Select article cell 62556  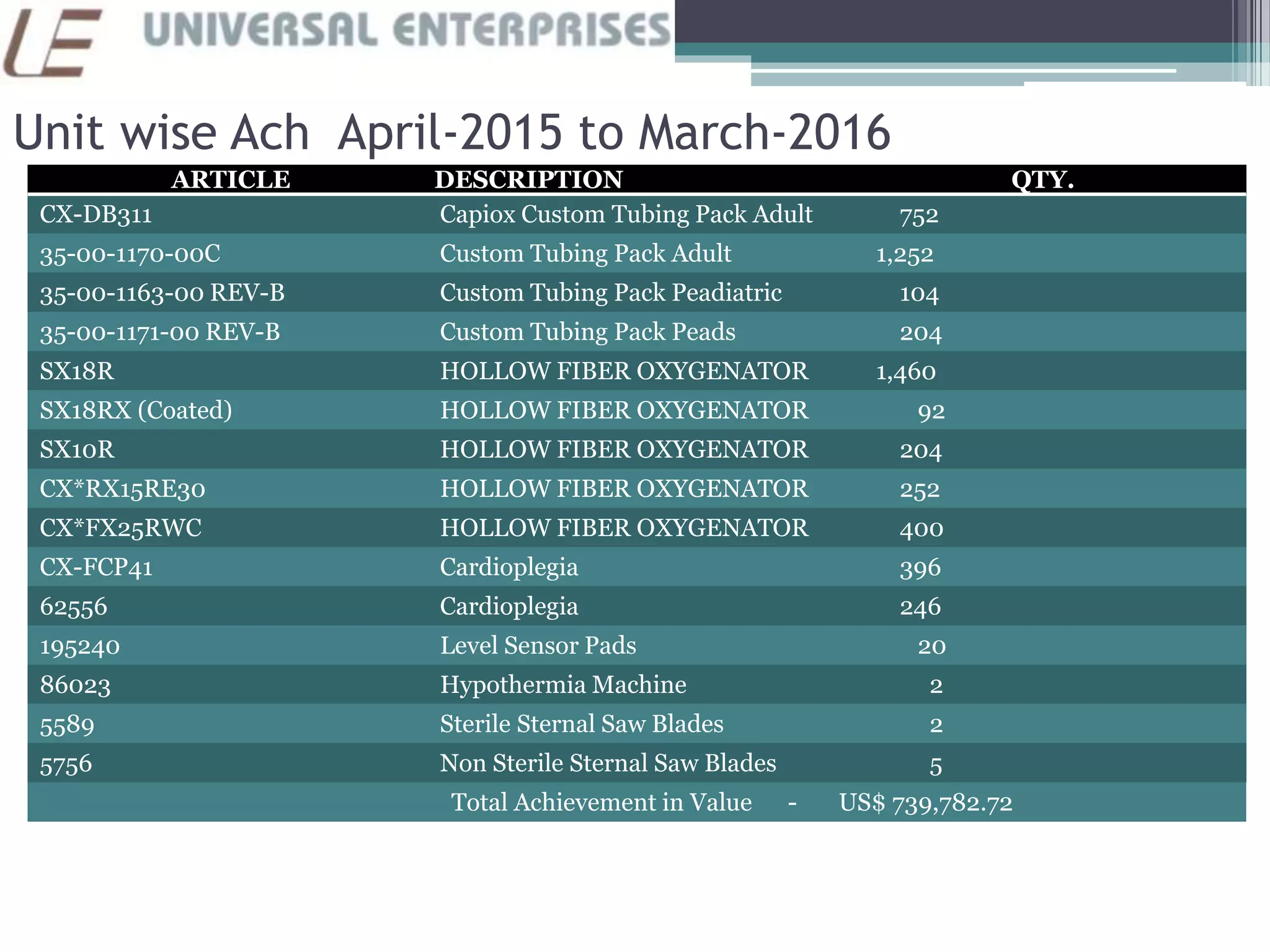[x=73, y=607]
